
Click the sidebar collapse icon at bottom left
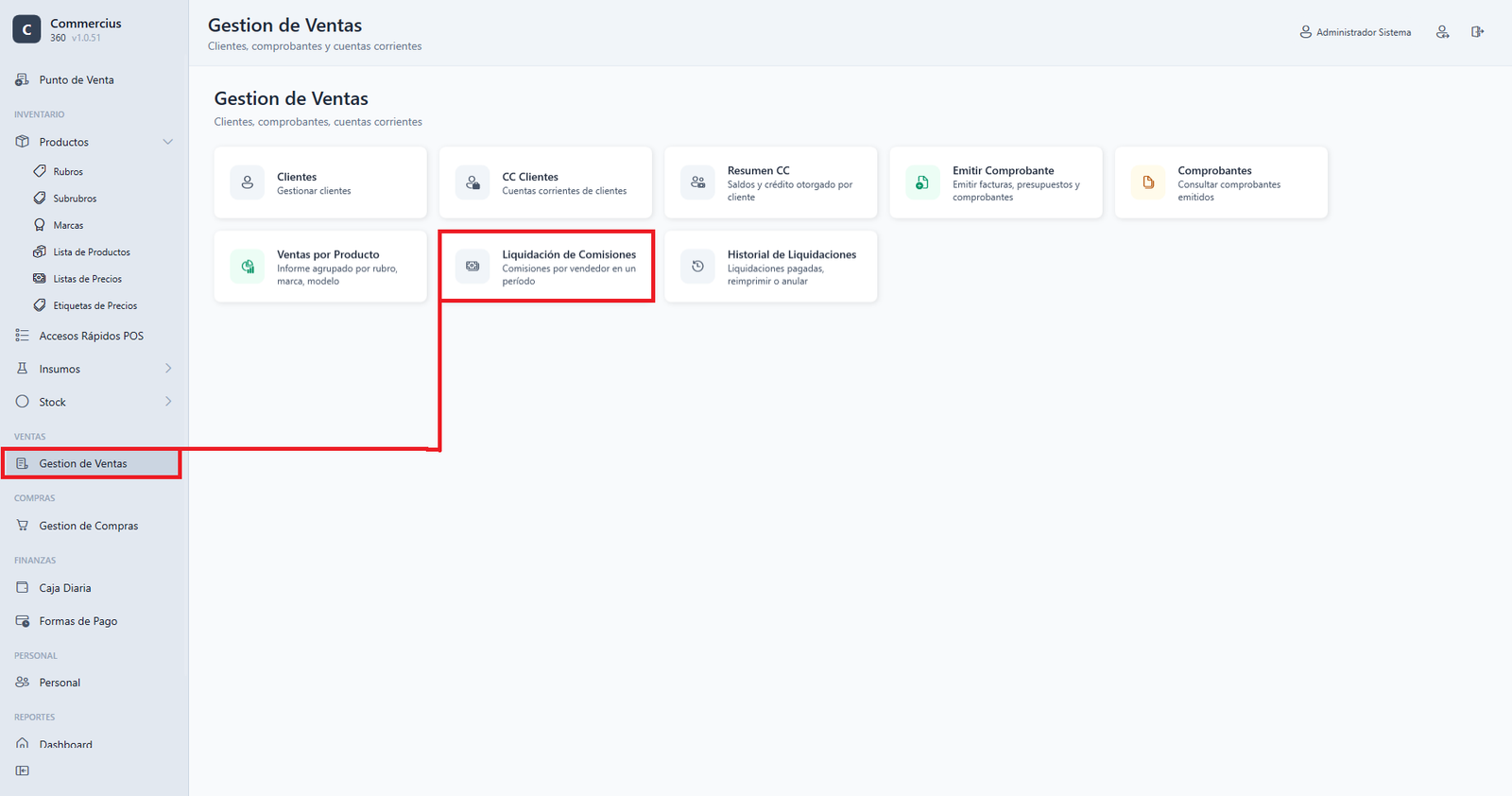23,770
